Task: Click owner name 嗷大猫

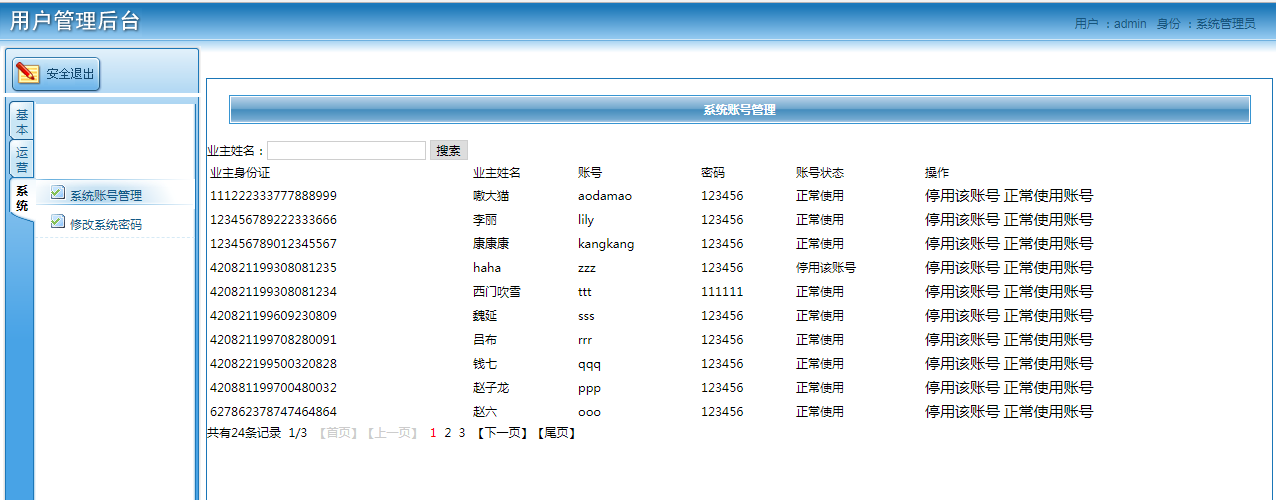Action: coord(491,195)
